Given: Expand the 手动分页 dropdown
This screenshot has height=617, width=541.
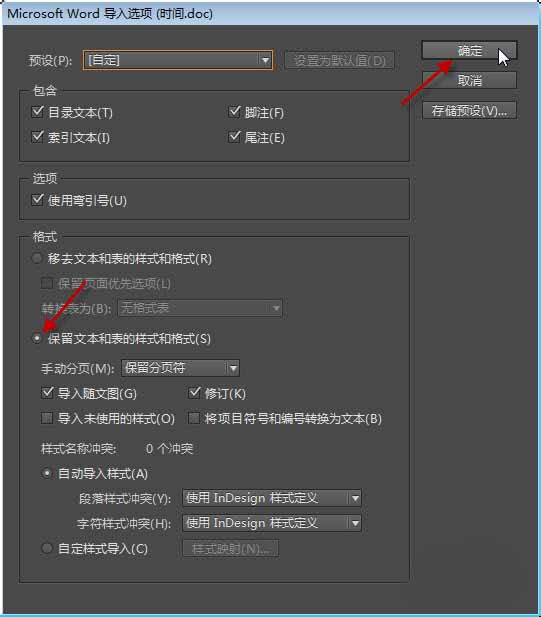Looking at the screenshot, I should pos(180,368).
